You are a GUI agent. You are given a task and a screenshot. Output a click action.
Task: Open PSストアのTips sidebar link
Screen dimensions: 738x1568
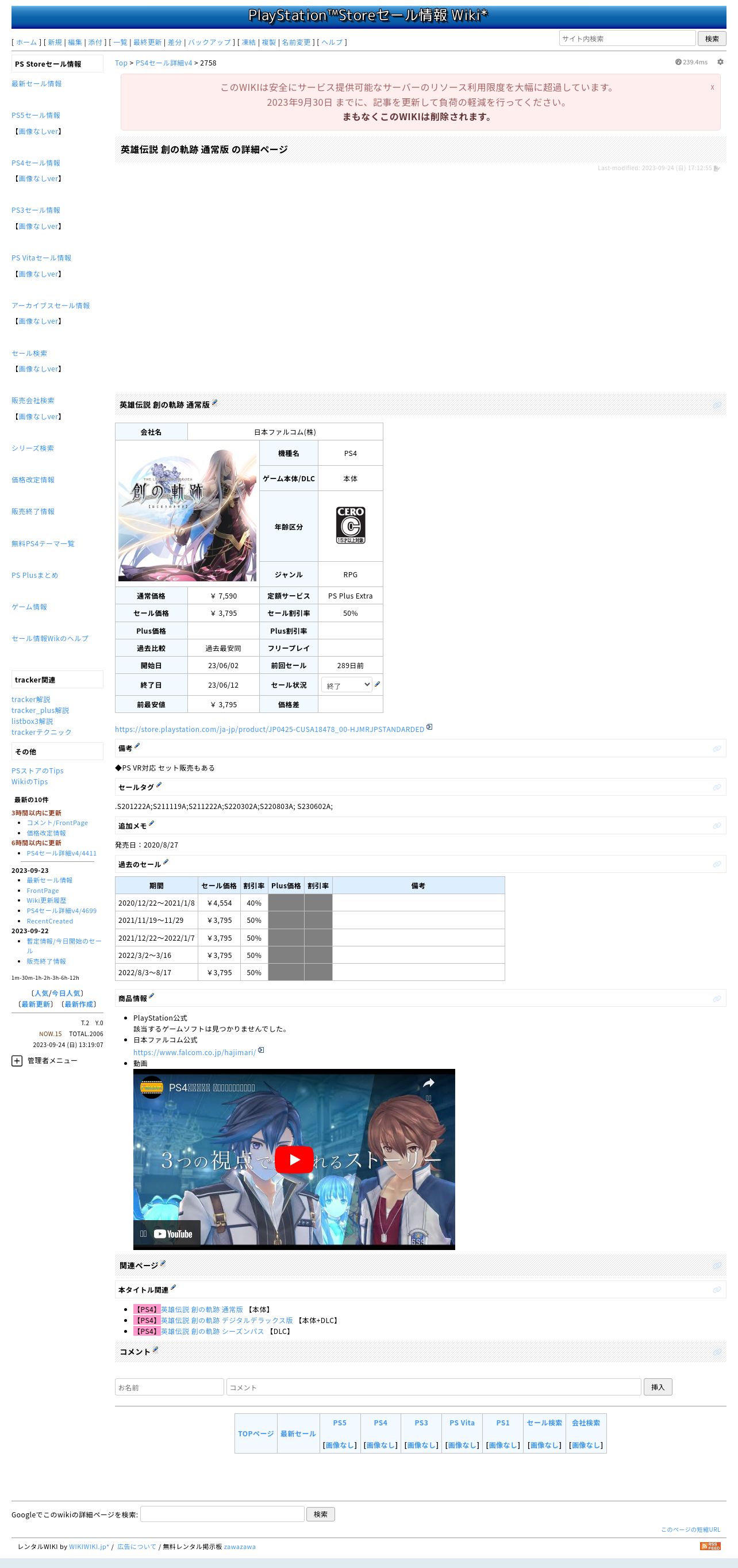pyautogui.click(x=37, y=770)
